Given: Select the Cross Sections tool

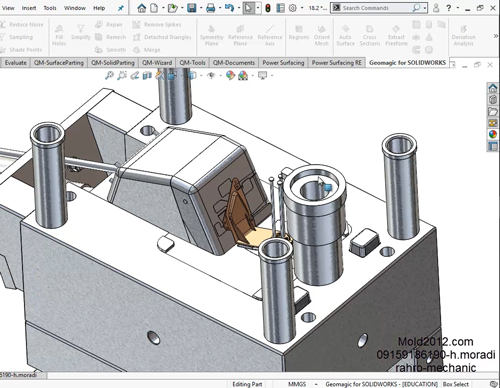Looking at the screenshot, I should [370, 35].
